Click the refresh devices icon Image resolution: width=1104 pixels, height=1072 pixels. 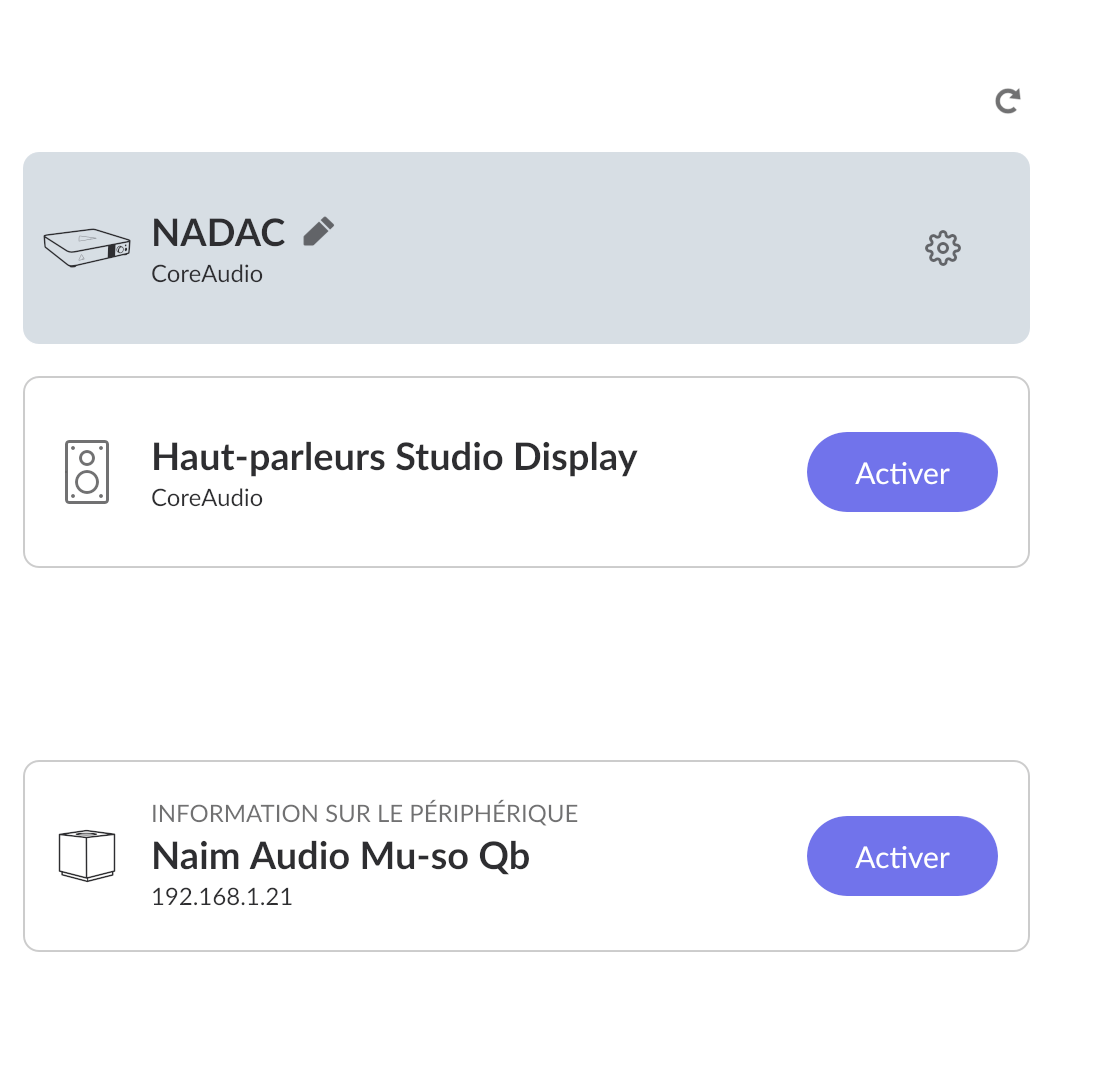click(x=1007, y=100)
